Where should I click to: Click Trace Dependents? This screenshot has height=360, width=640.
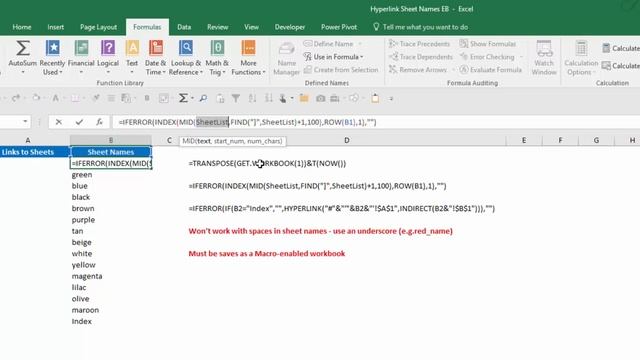tap(421, 57)
